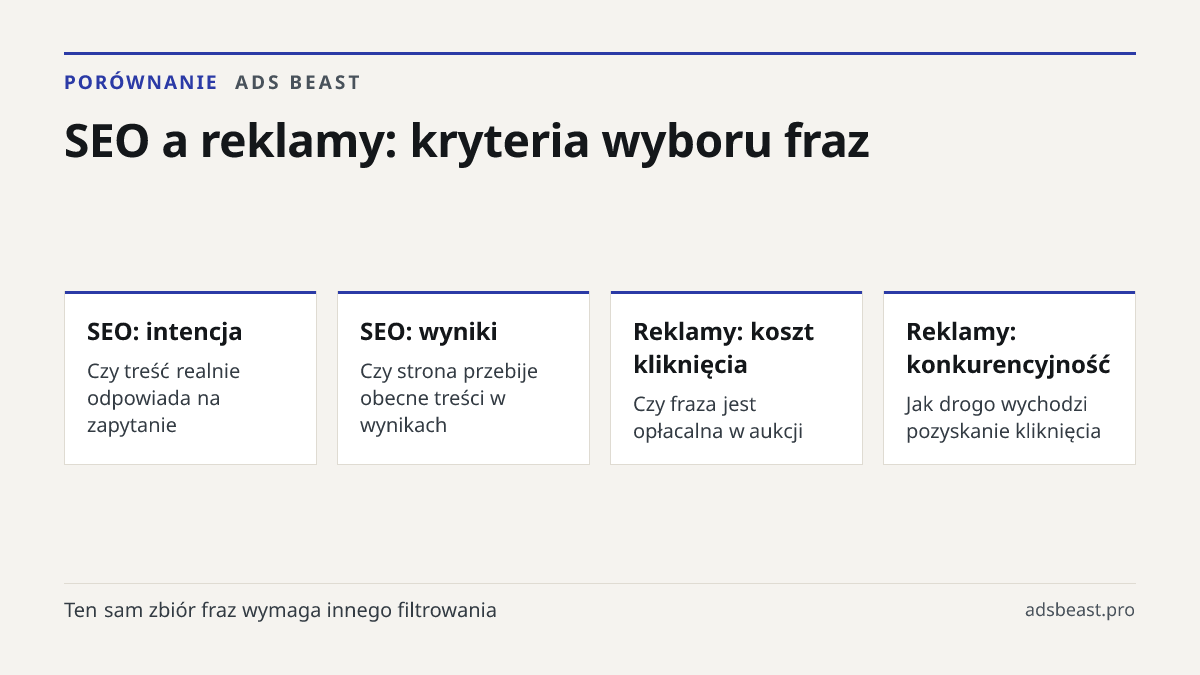Select the 'SEO: wyniki' card heading
The height and width of the screenshot is (675, 1200).
[x=429, y=331]
